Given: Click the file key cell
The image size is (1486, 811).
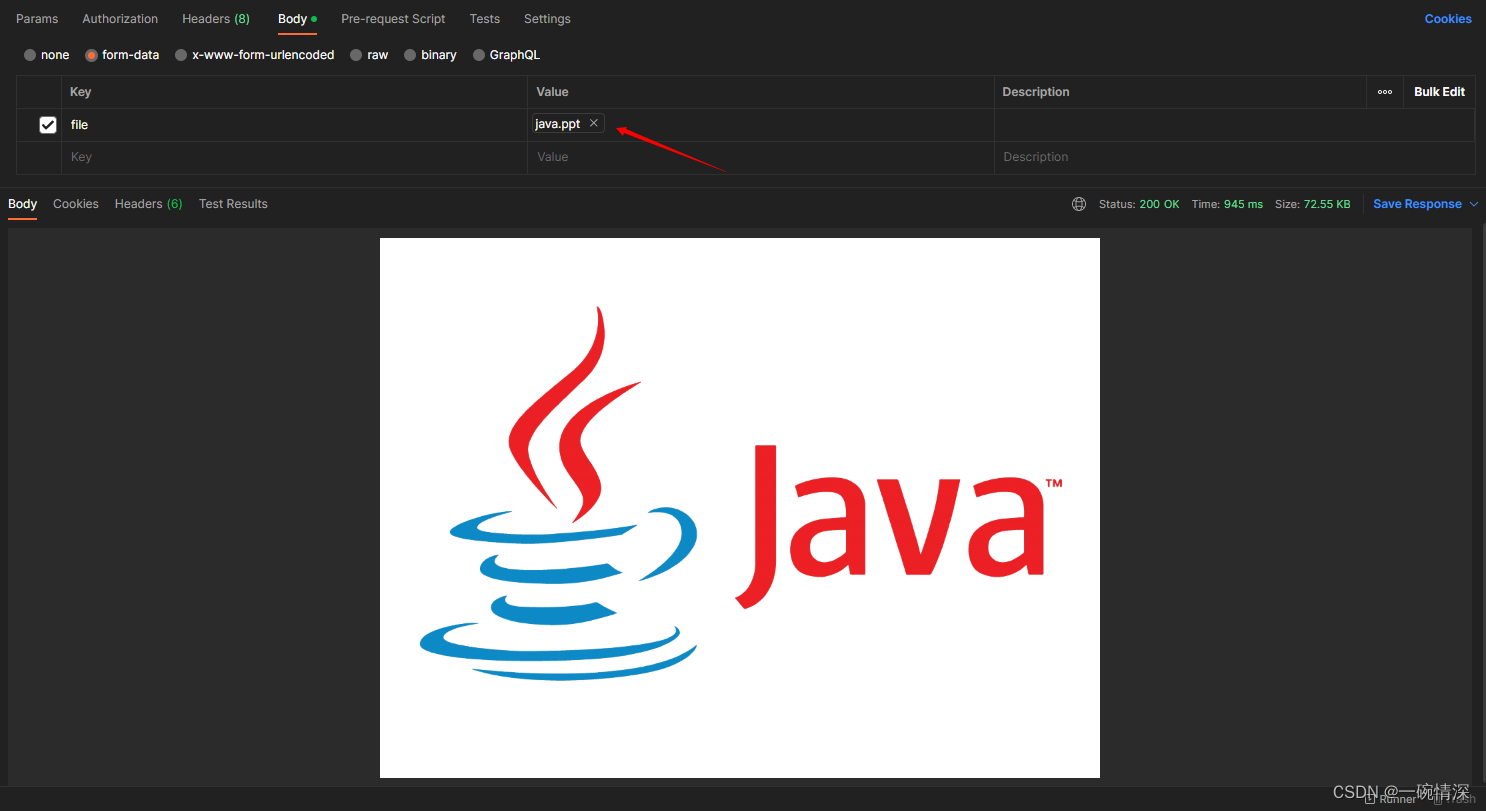Looking at the screenshot, I should (x=294, y=125).
